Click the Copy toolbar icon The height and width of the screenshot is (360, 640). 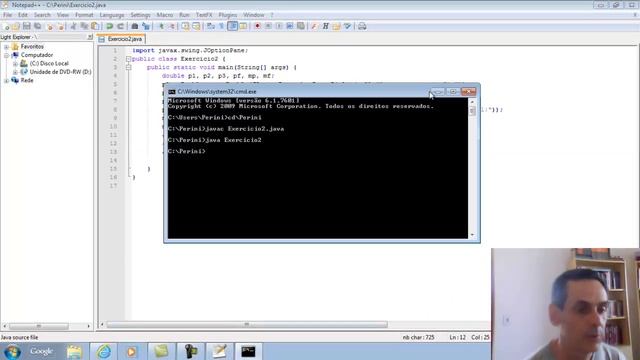(84, 27)
